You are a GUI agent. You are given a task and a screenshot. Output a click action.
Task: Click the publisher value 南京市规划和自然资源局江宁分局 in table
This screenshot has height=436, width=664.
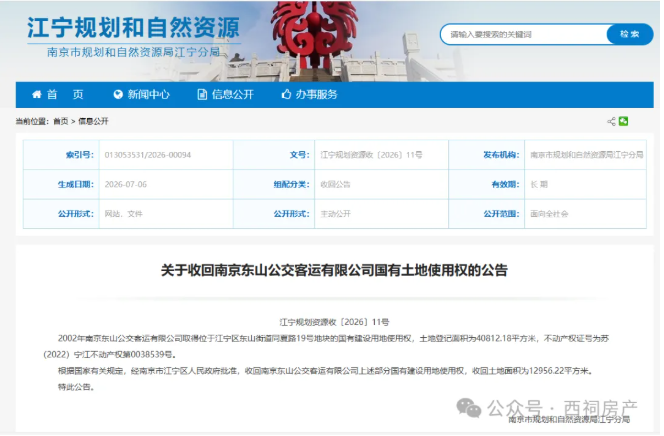click(587, 155)
